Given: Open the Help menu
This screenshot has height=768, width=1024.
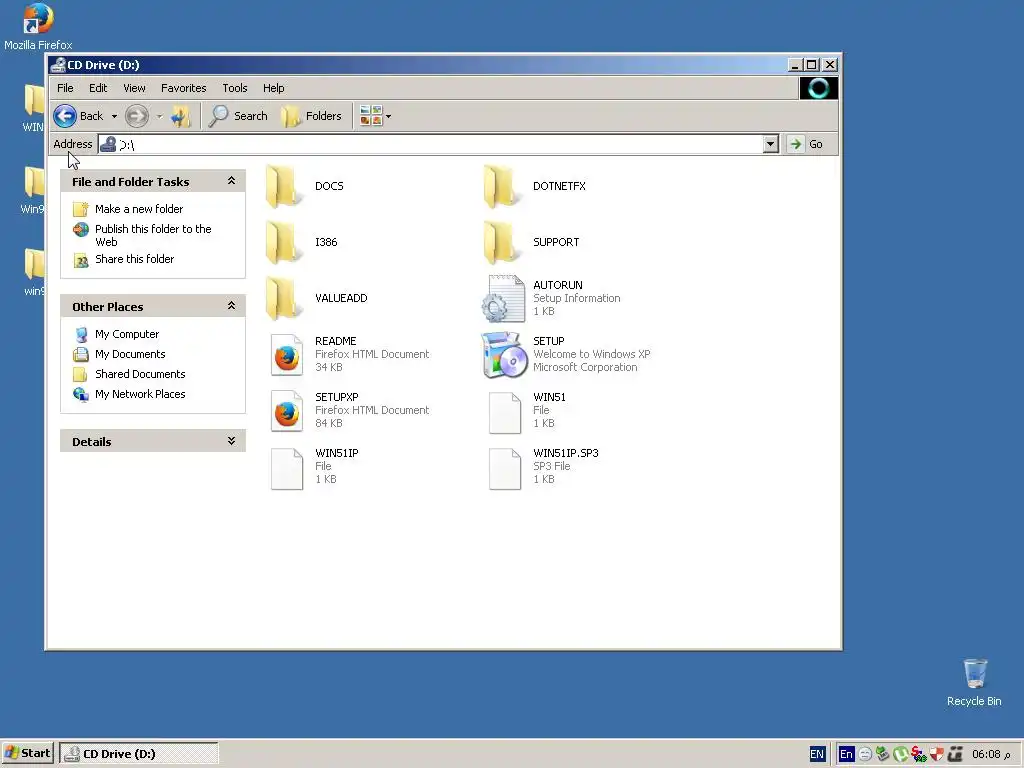Looking at the screenshot, I should point(274,88).
